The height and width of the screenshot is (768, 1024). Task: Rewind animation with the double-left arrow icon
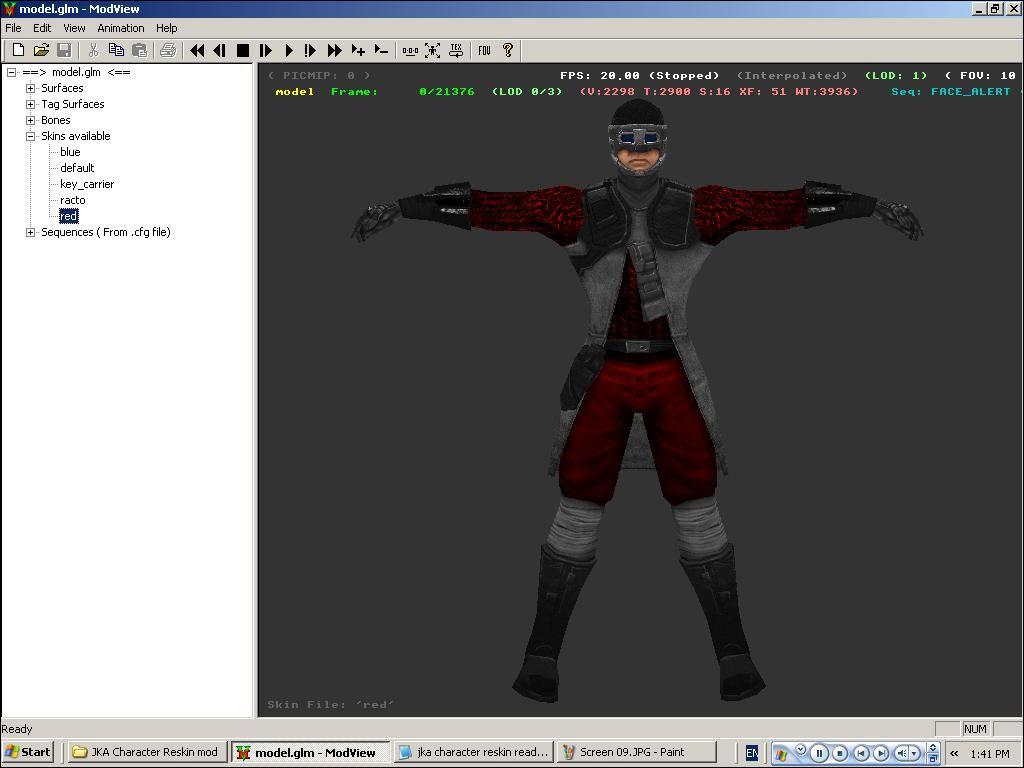click(197, 50)
